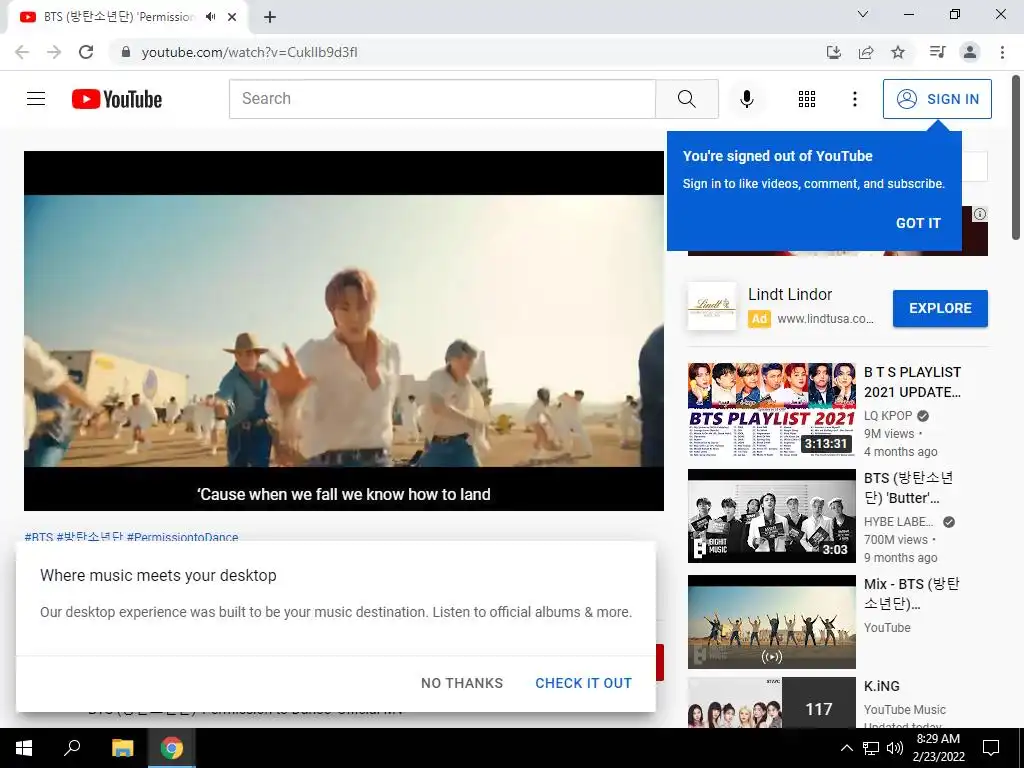Open the BTS 'Butter' title link
This screenshot has width=1024, height=768.
click(x=908, y=488)
